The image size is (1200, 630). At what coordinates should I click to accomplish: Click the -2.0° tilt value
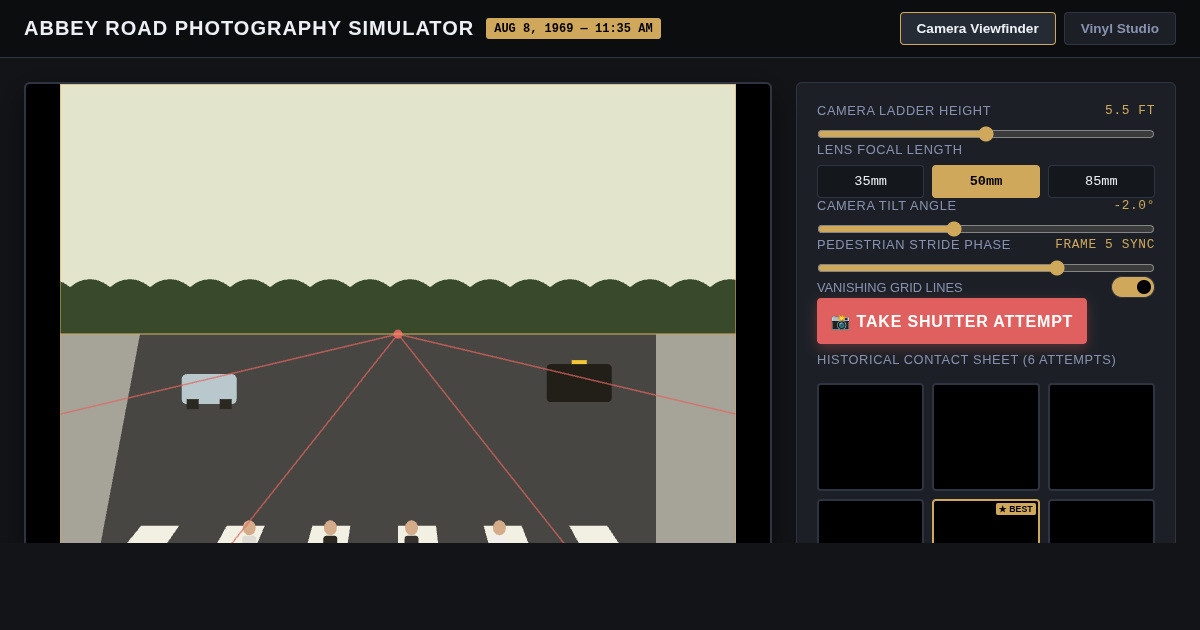click(x=1134, y=205)
